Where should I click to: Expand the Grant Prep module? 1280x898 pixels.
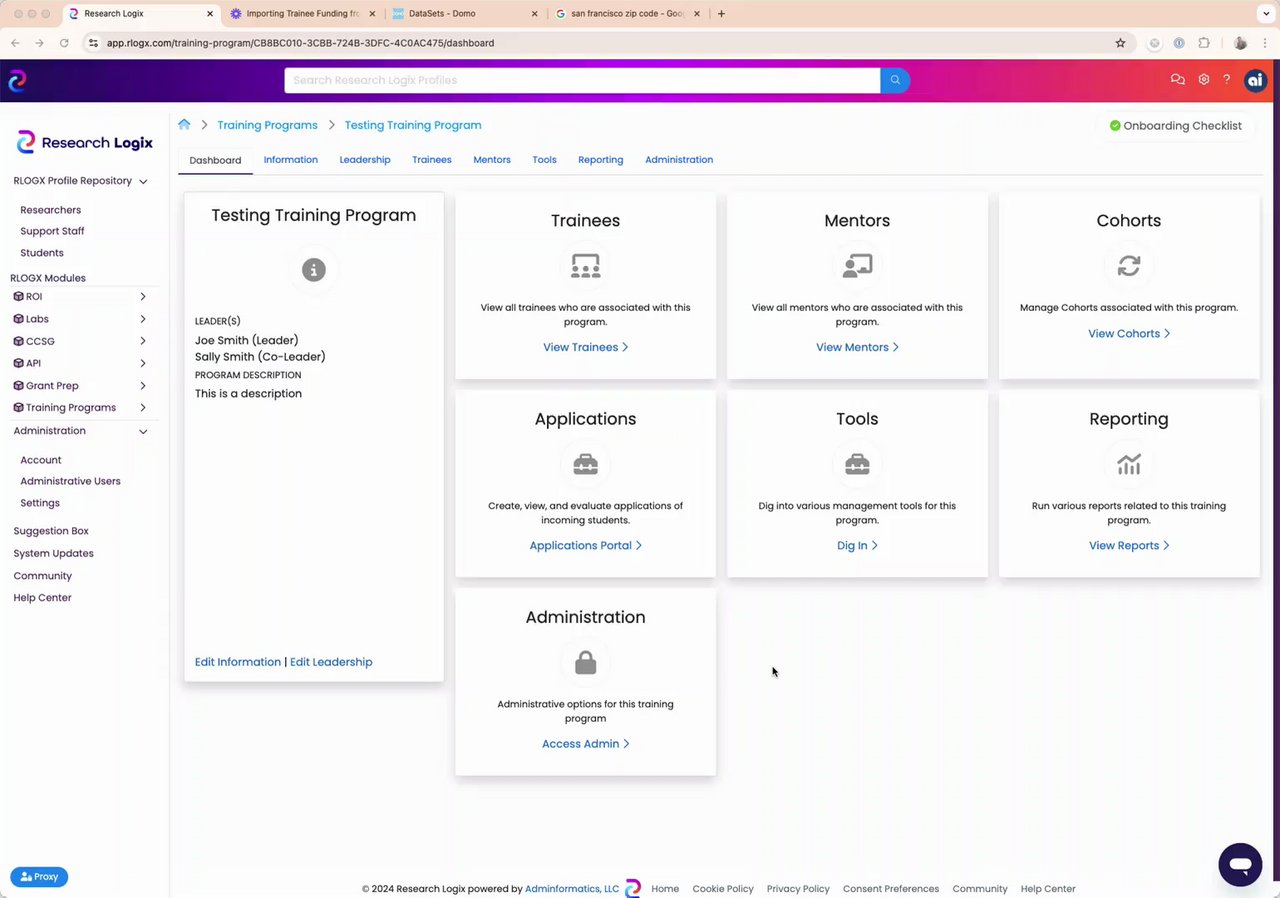[143, 386]
